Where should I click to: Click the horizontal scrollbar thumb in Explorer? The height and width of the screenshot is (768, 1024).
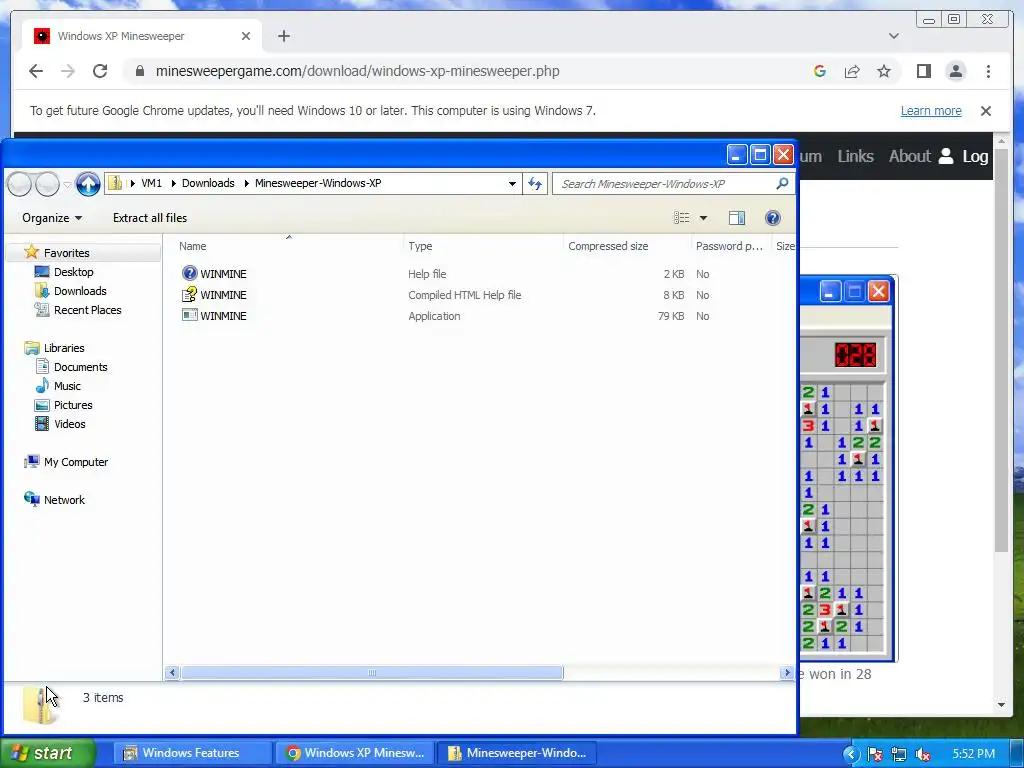tap(372, 673)
